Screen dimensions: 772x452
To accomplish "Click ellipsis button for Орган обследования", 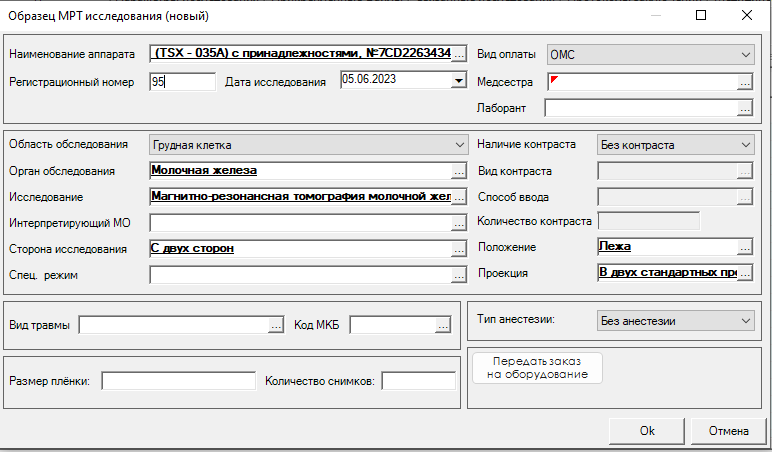I will click(x=459, y=171).
